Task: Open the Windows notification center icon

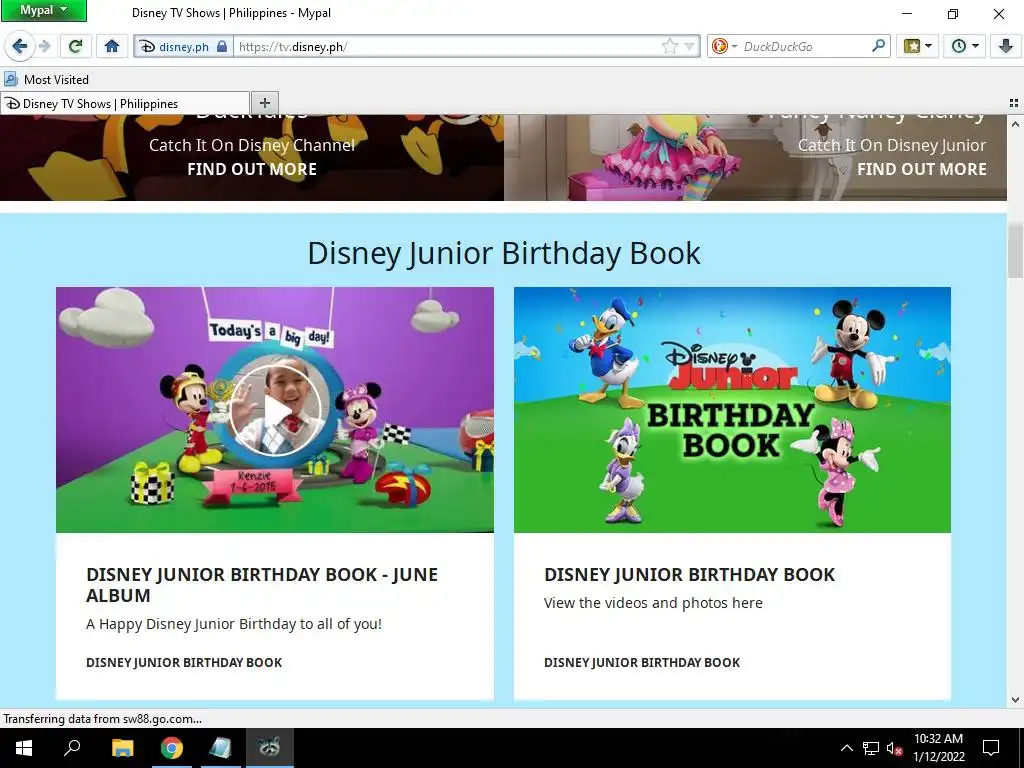Action: click(991, 748)
